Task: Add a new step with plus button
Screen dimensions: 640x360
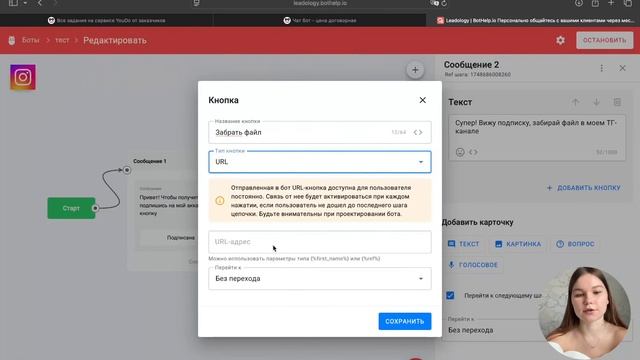Action: 415,70
